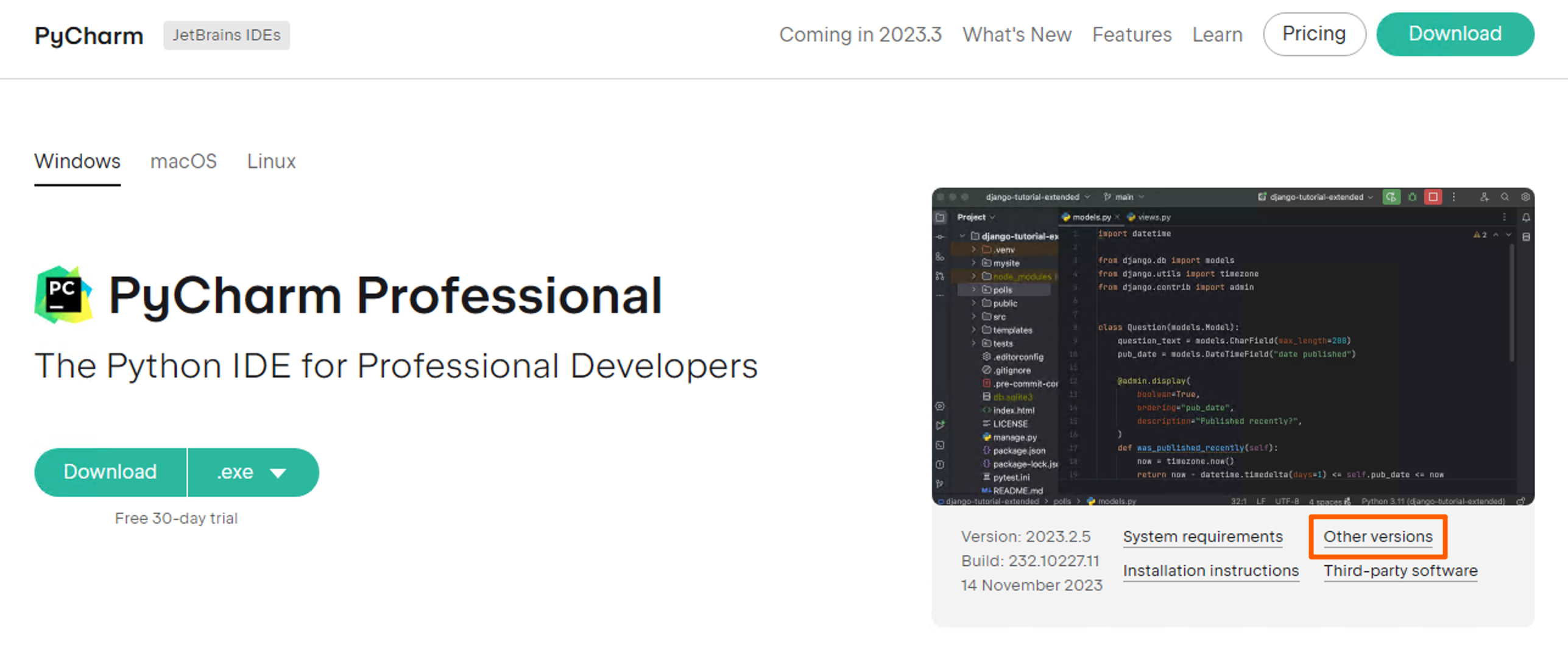
Task: Click the Terminal icon in IDE left sidebar
Action: click(x=941, y=445)
